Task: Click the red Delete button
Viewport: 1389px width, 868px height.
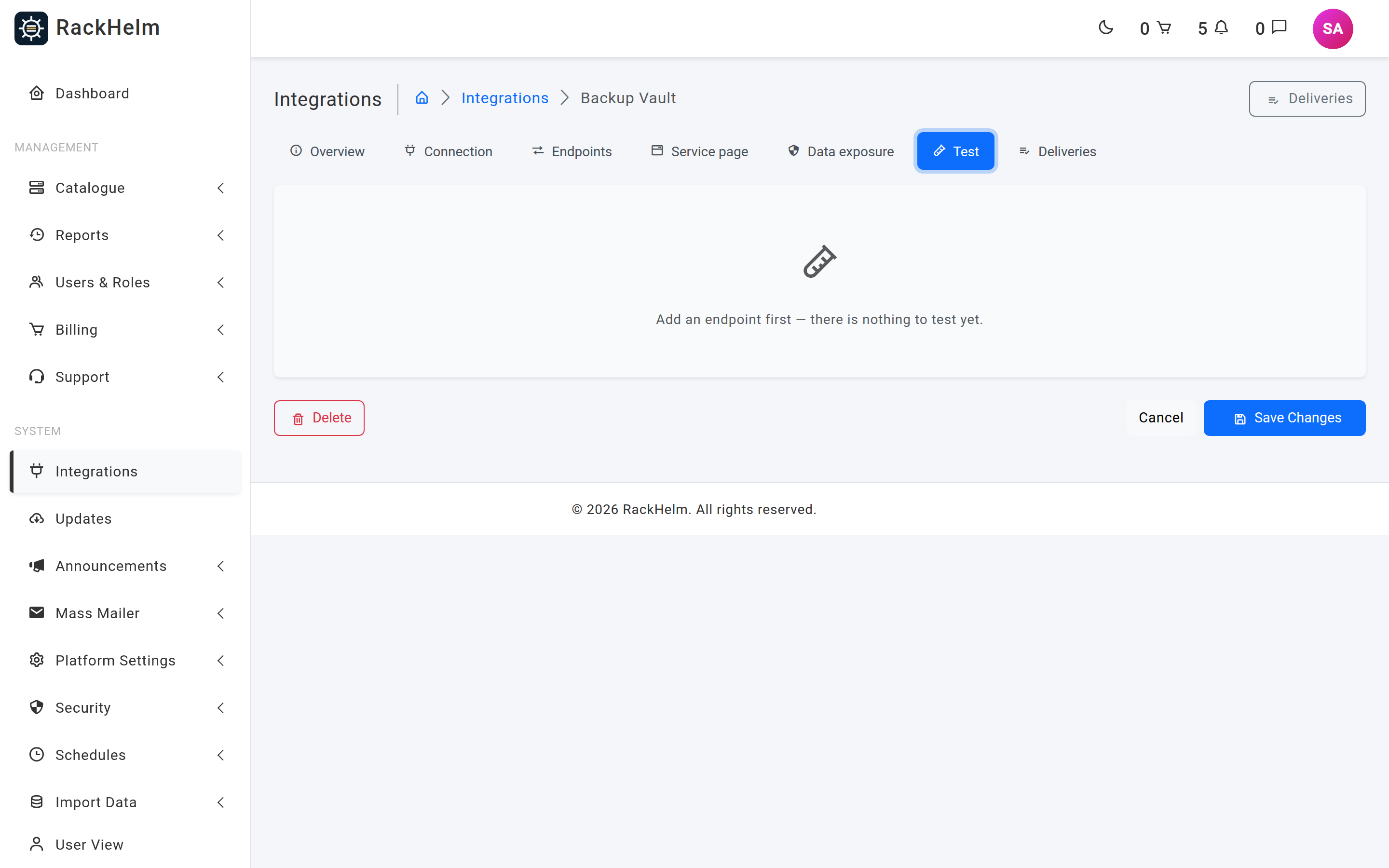Action: click(319, 418)
